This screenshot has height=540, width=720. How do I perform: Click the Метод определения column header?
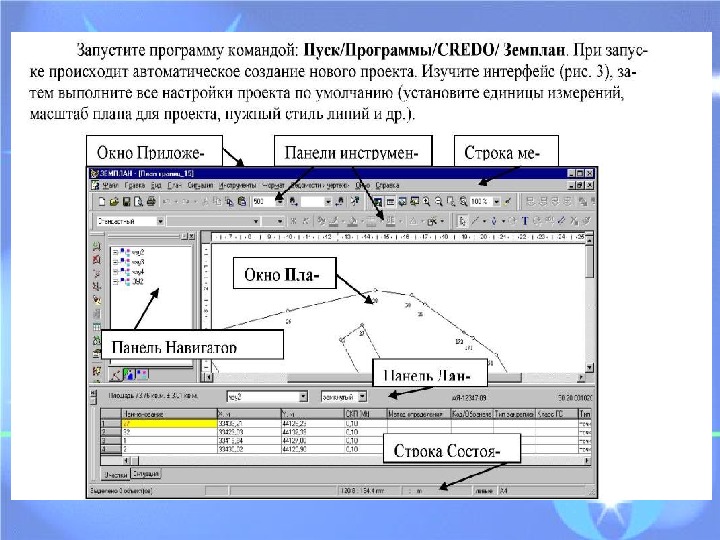[x=419, y=414]
